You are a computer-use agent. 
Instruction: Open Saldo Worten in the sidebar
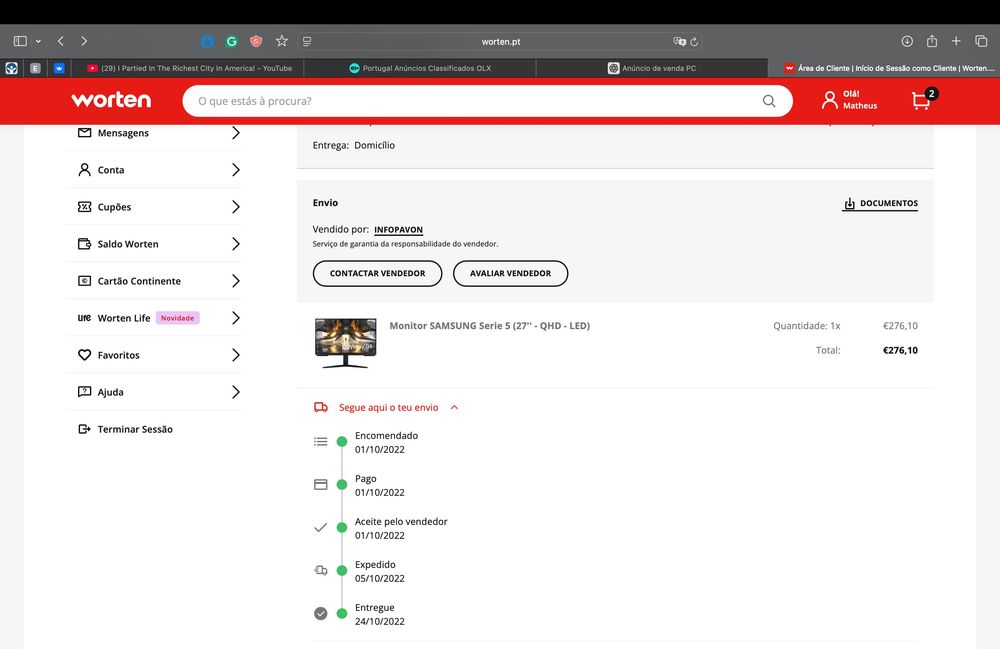coord(128,244)
